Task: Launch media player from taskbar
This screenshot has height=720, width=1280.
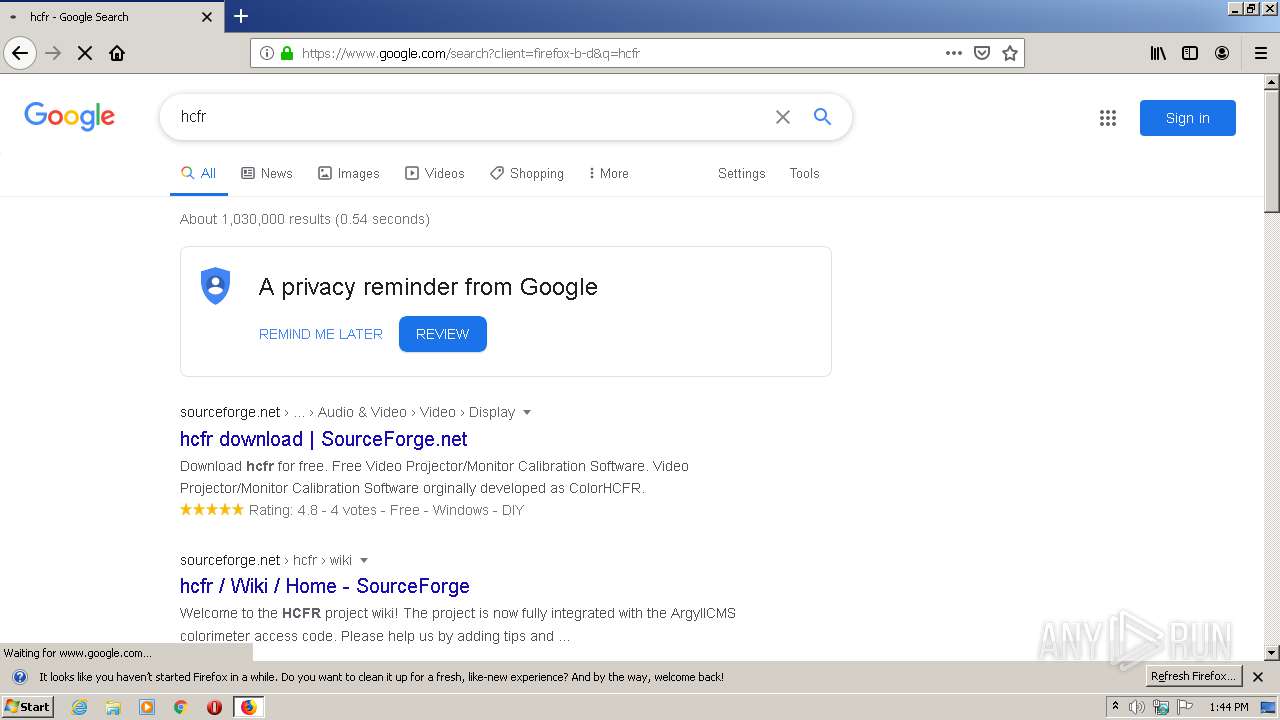Action: point(147,707)
